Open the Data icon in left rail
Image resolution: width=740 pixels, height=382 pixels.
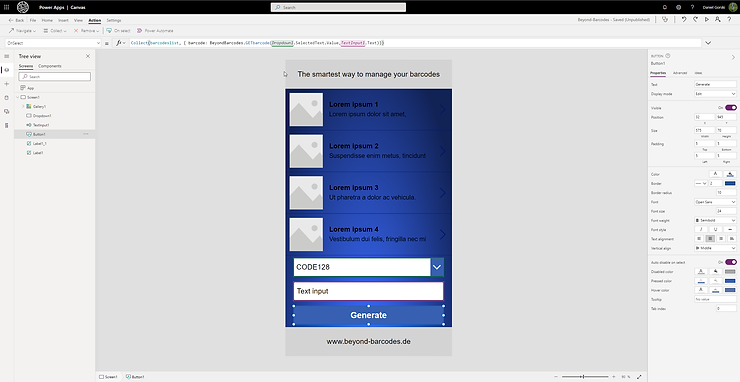[x=7, y=98]
